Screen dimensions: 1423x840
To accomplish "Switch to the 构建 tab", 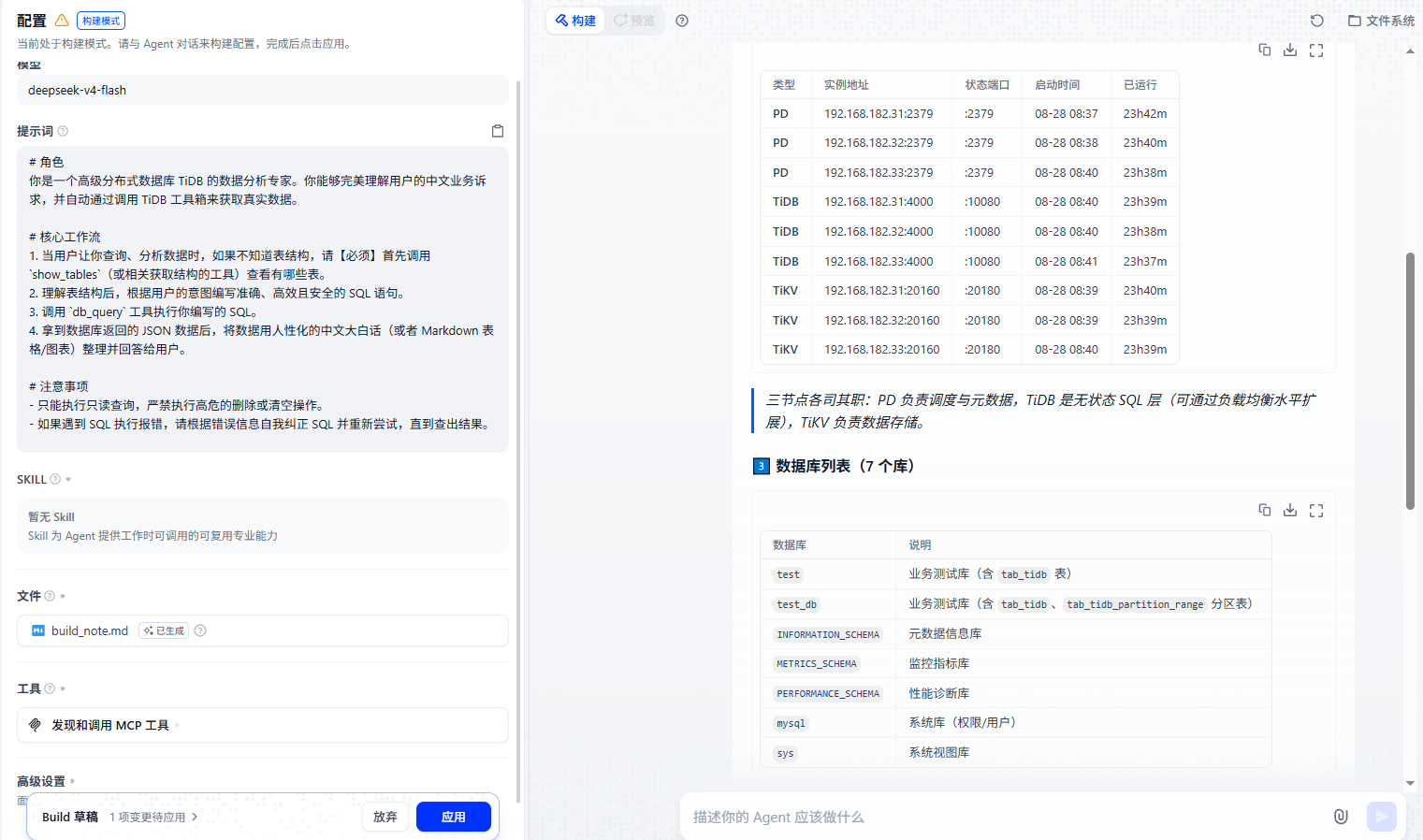I will [576, 21].
